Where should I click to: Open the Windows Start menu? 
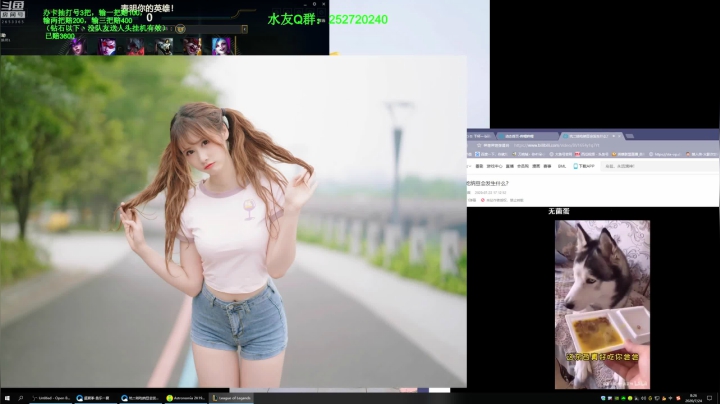[x=7, y=398]
